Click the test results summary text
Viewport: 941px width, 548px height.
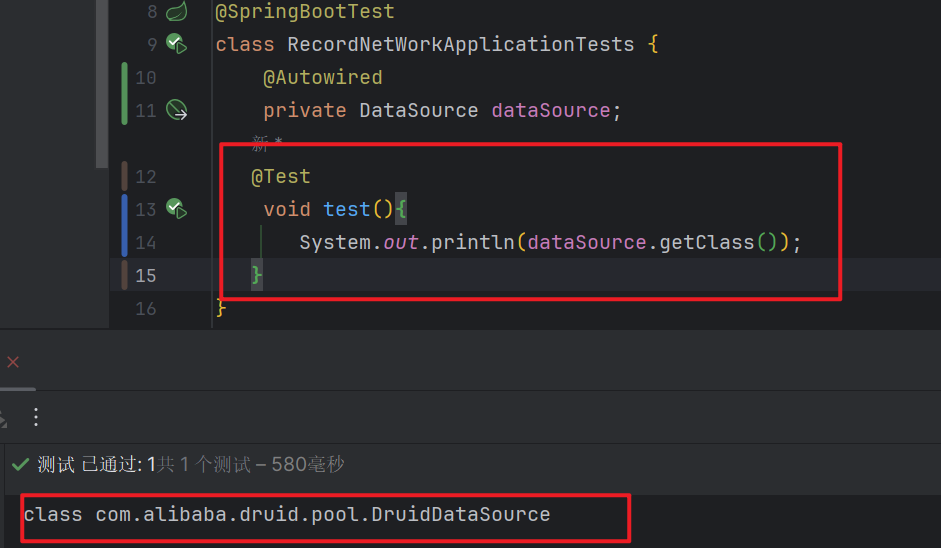click(x=191, y=465)
